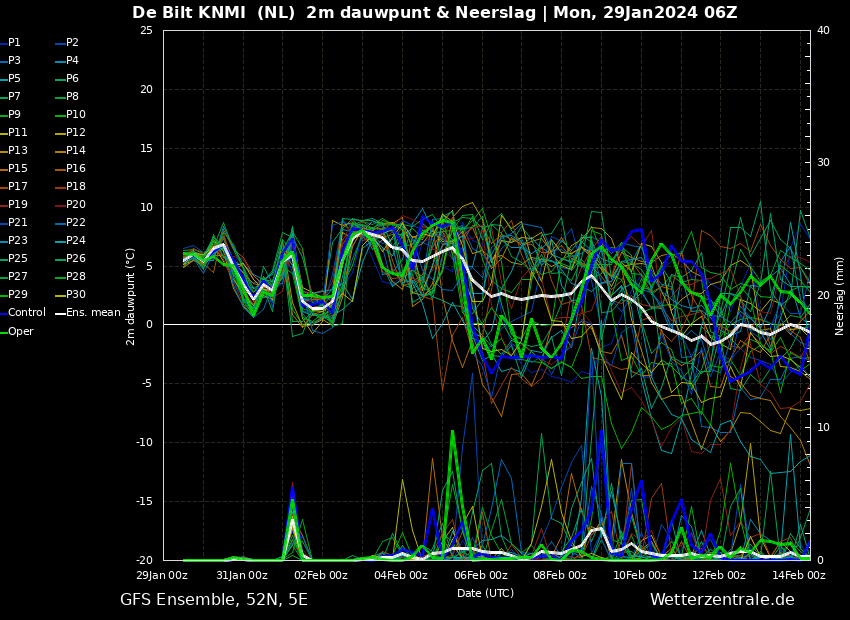Click the Wetterzentrale.de watermark text

click(x=722, y=599)
